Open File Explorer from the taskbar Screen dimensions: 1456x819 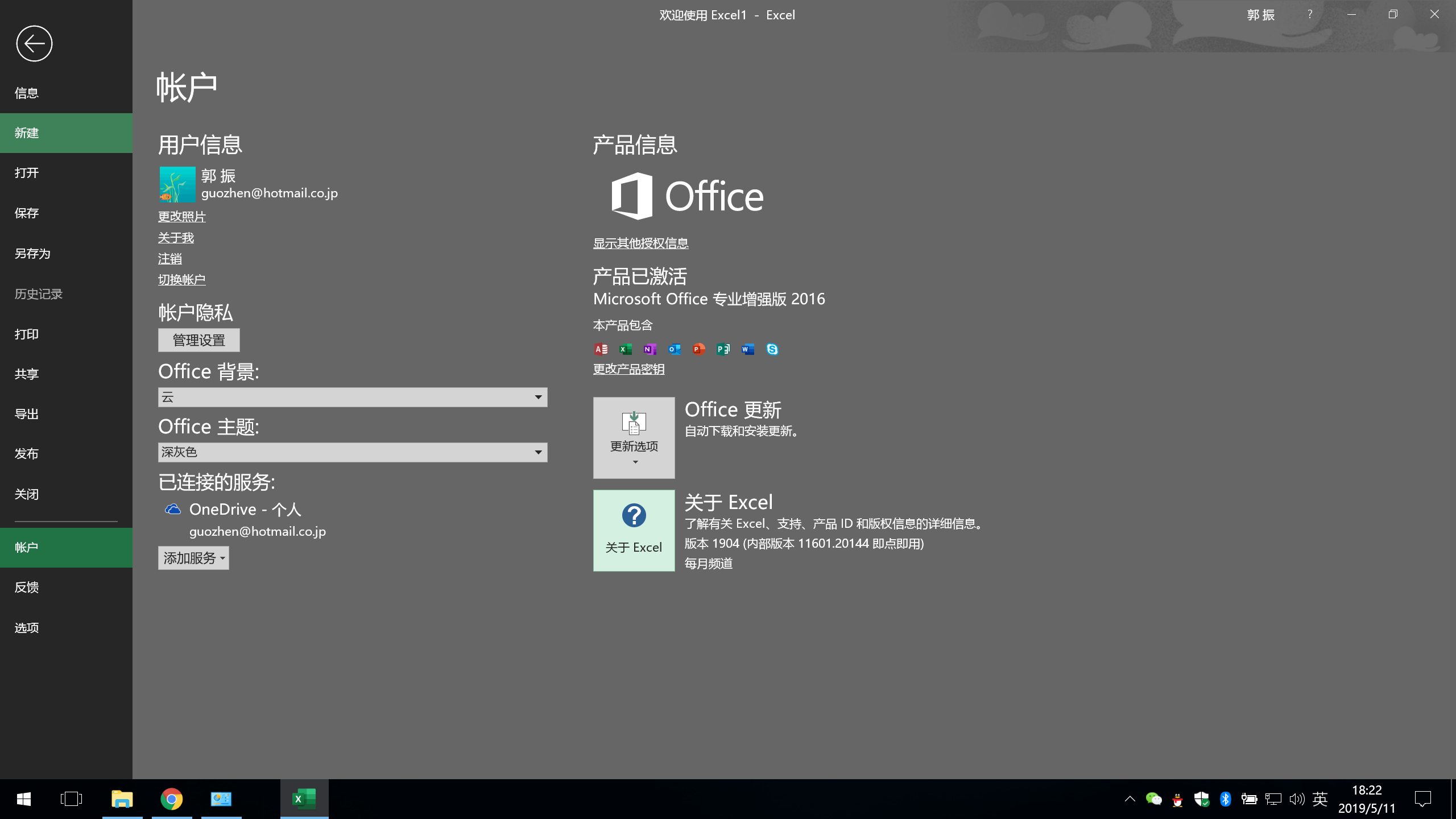[122, 799]
